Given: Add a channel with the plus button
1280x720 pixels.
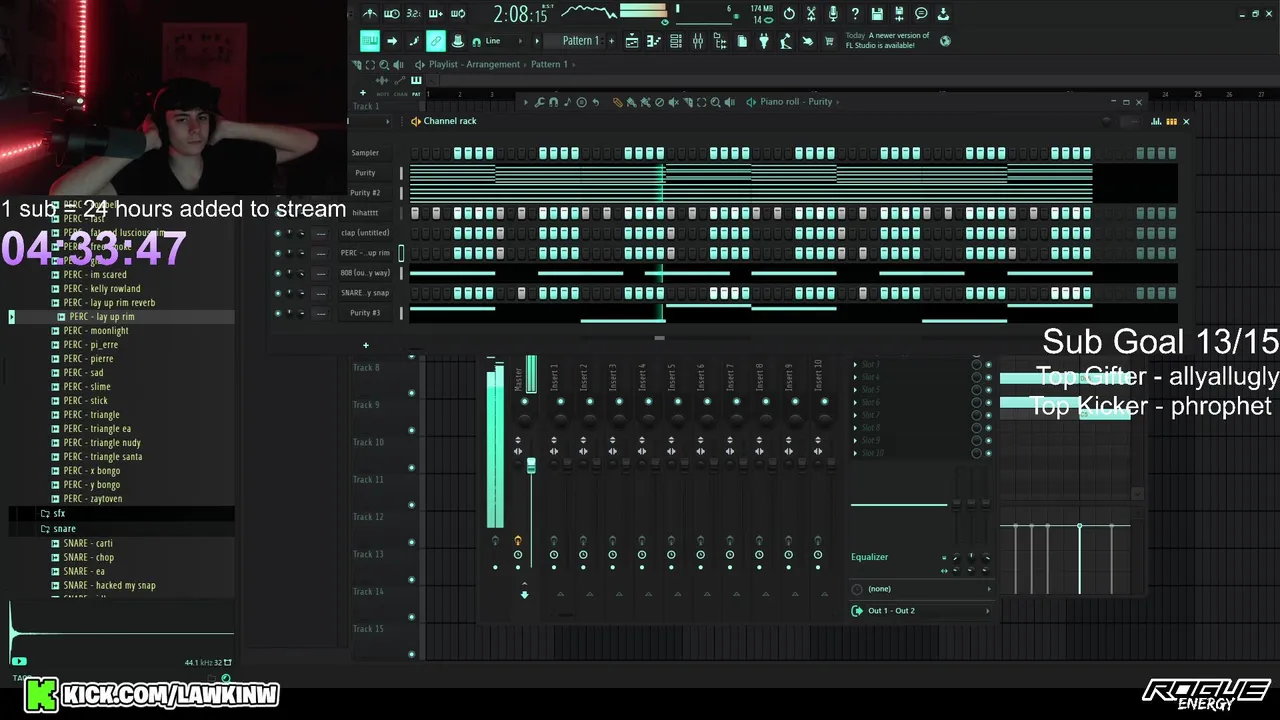Looking at the screenshot, I should tap(366, 346).
